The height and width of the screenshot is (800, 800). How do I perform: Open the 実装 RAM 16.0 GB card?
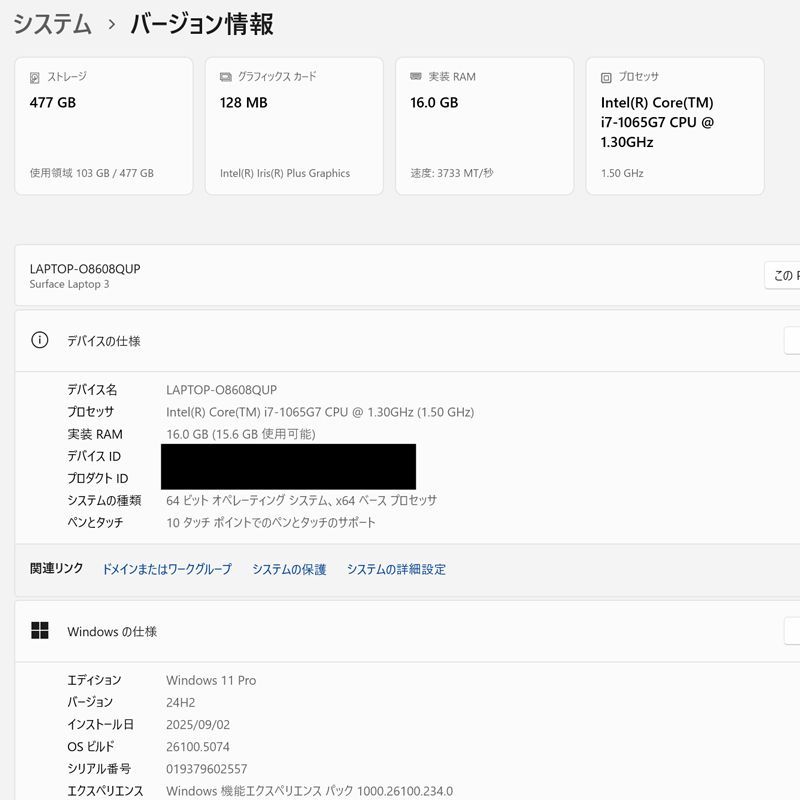coord(485,126)
